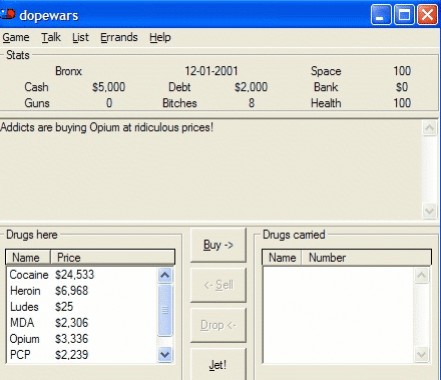The width and height of the screenshot is (441, 380).
Task: Click Name column header in Drugs carried
Action: 282,257
